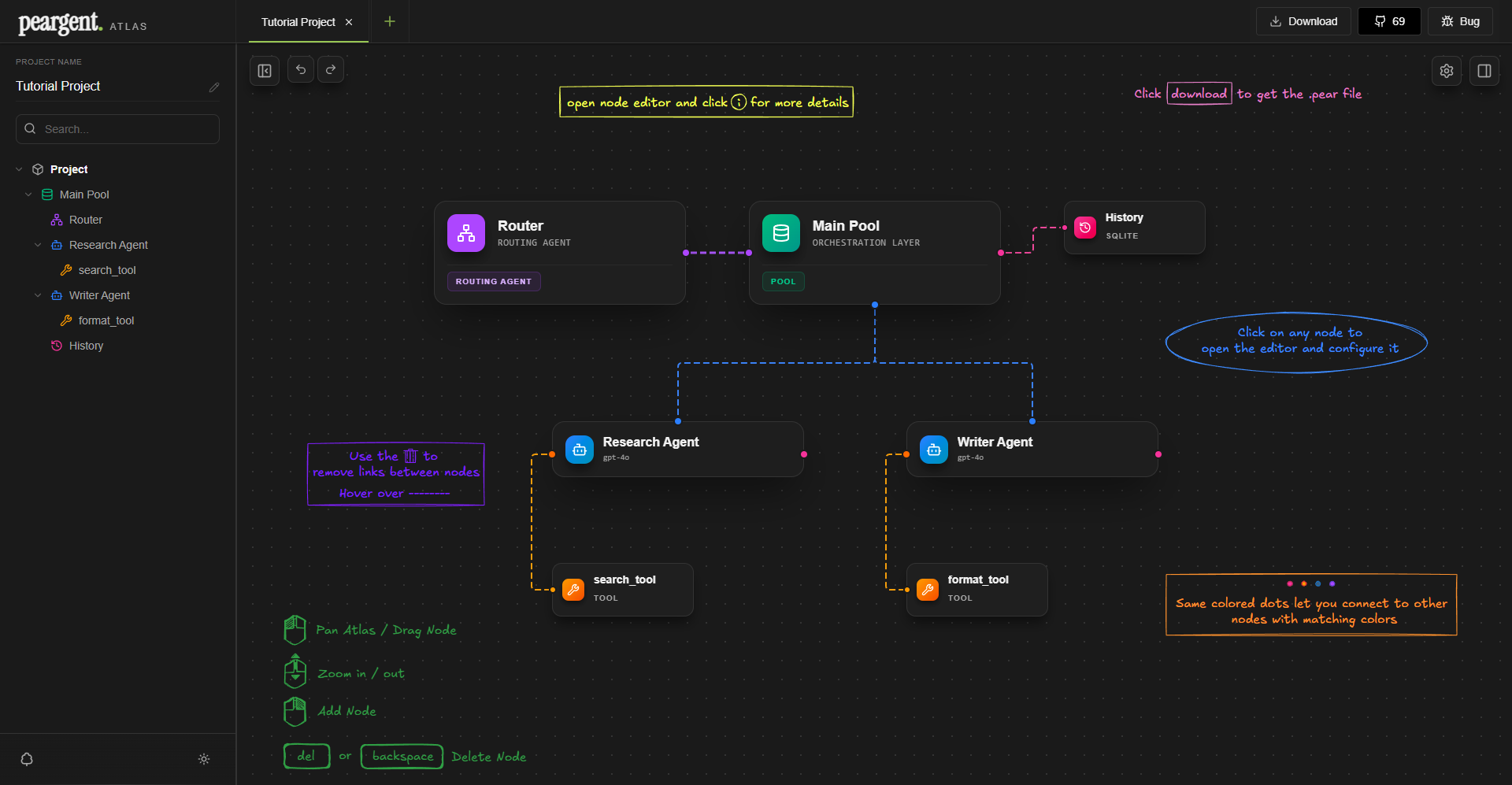Click the redo icon in the canvas toolbar

pyautogui.click(x=330, y=69)
